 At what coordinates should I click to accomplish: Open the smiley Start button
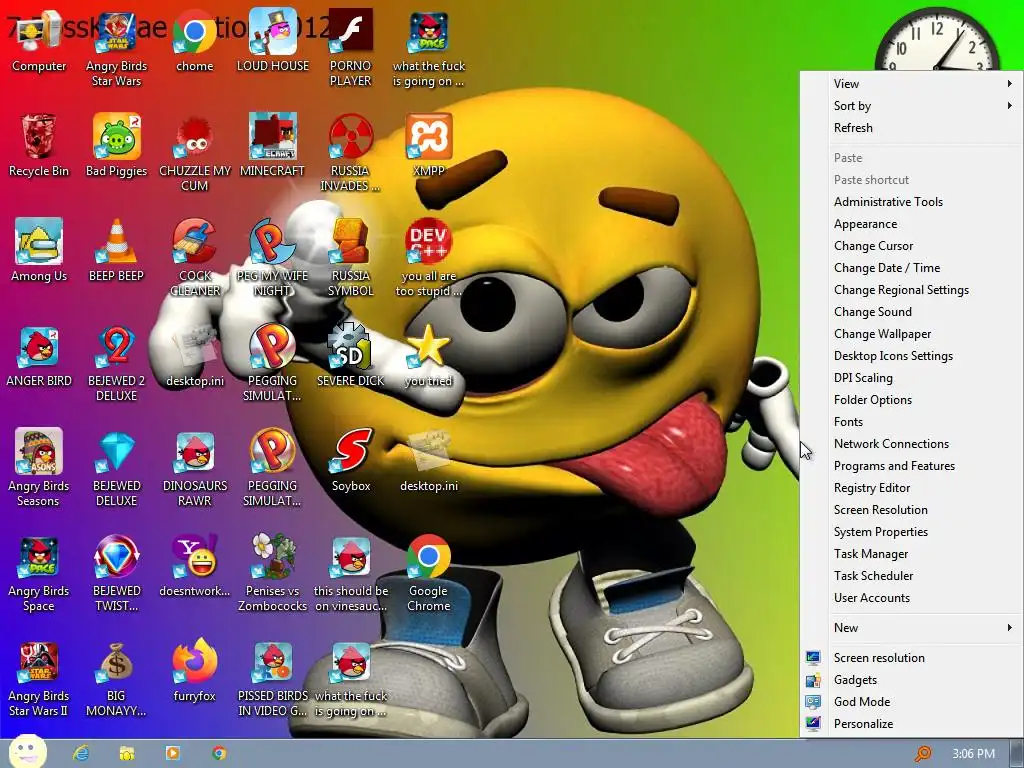(27, 752)
